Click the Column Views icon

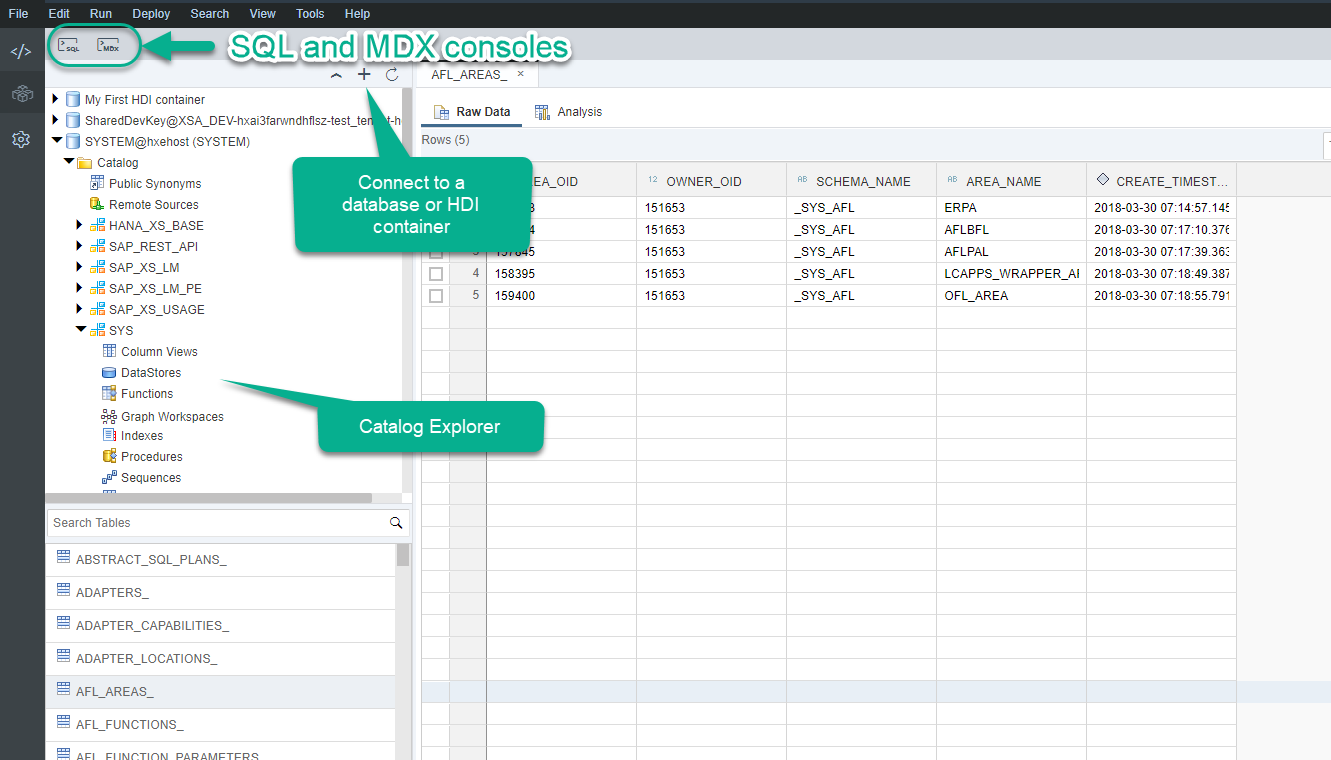pyautogui.click(x=110, y=351)
